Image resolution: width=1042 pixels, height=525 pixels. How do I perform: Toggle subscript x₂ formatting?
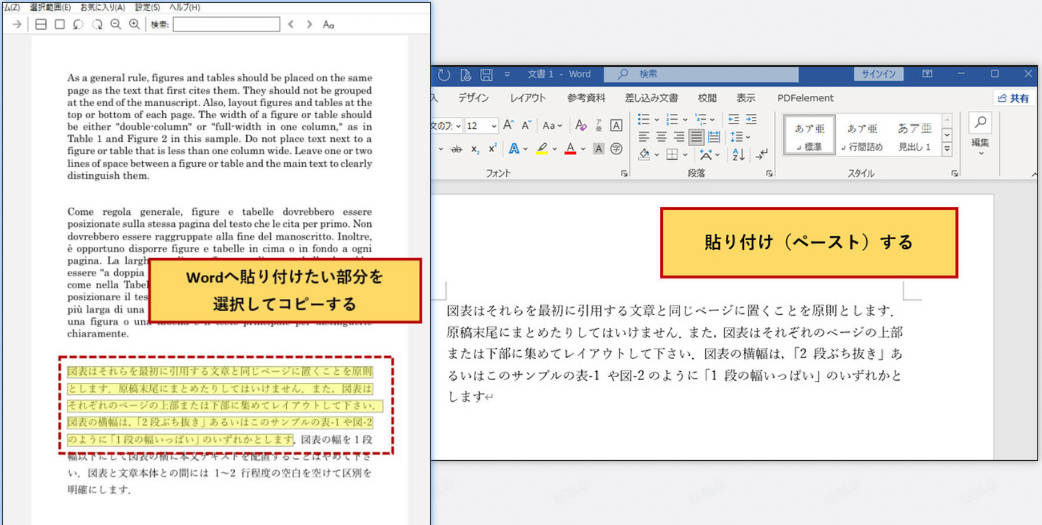pos(475,150)
